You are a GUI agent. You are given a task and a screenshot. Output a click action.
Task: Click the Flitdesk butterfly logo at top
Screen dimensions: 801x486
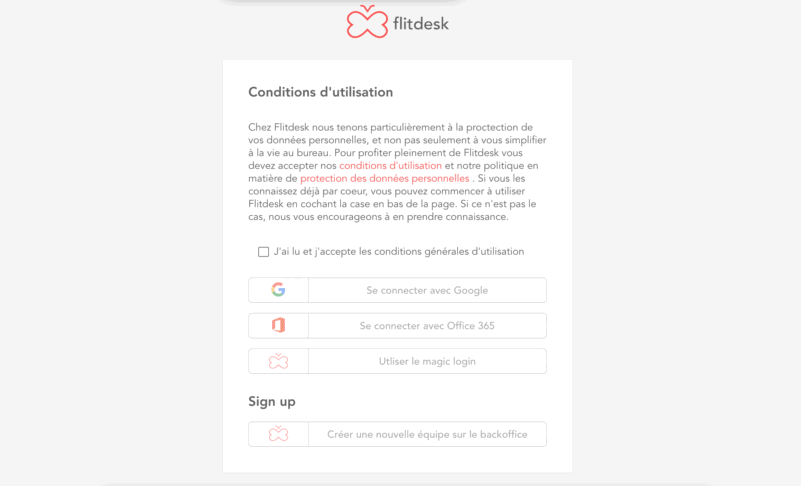click(367, 22)
